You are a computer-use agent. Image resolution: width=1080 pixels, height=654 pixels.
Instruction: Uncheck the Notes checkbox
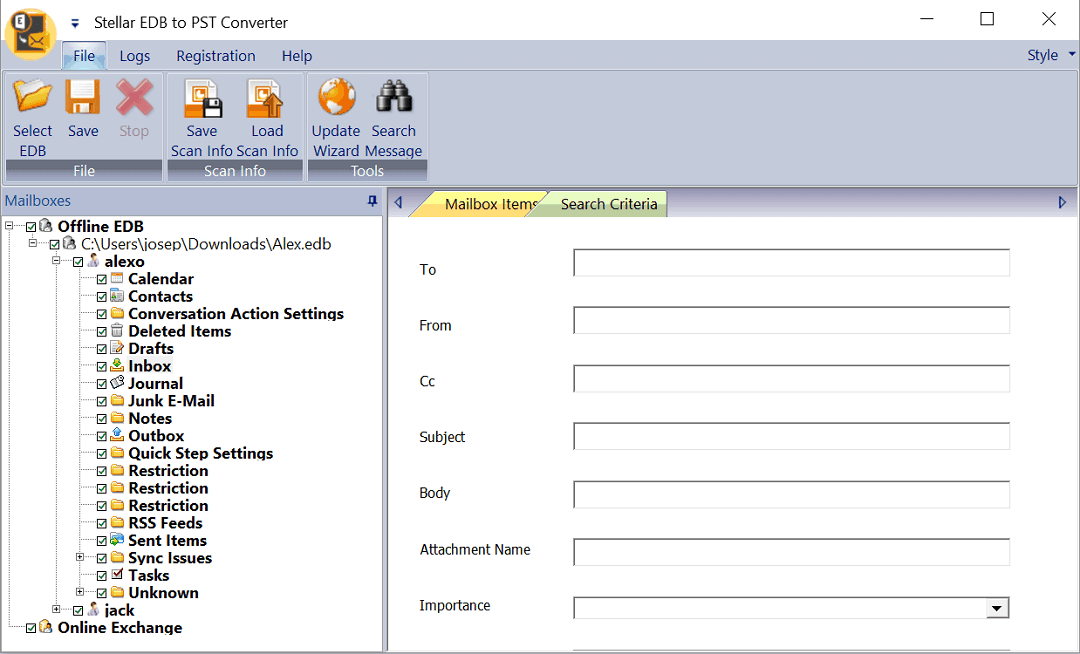tap(101, 419)
